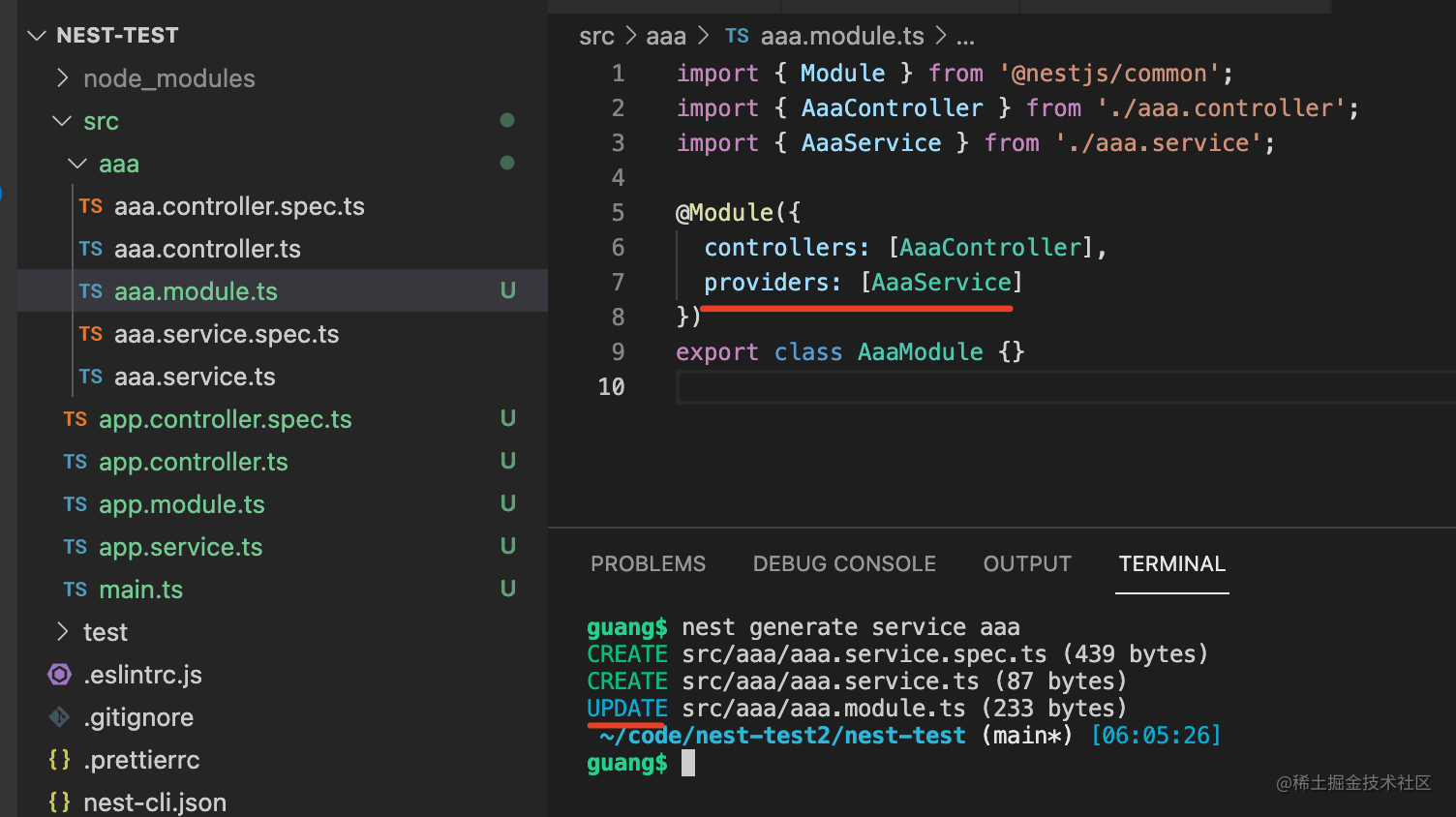Click the braces icon beside nest-cli.json
Image resolution: width=1456 pixels, height=817 pixels.
click(60, 802)
